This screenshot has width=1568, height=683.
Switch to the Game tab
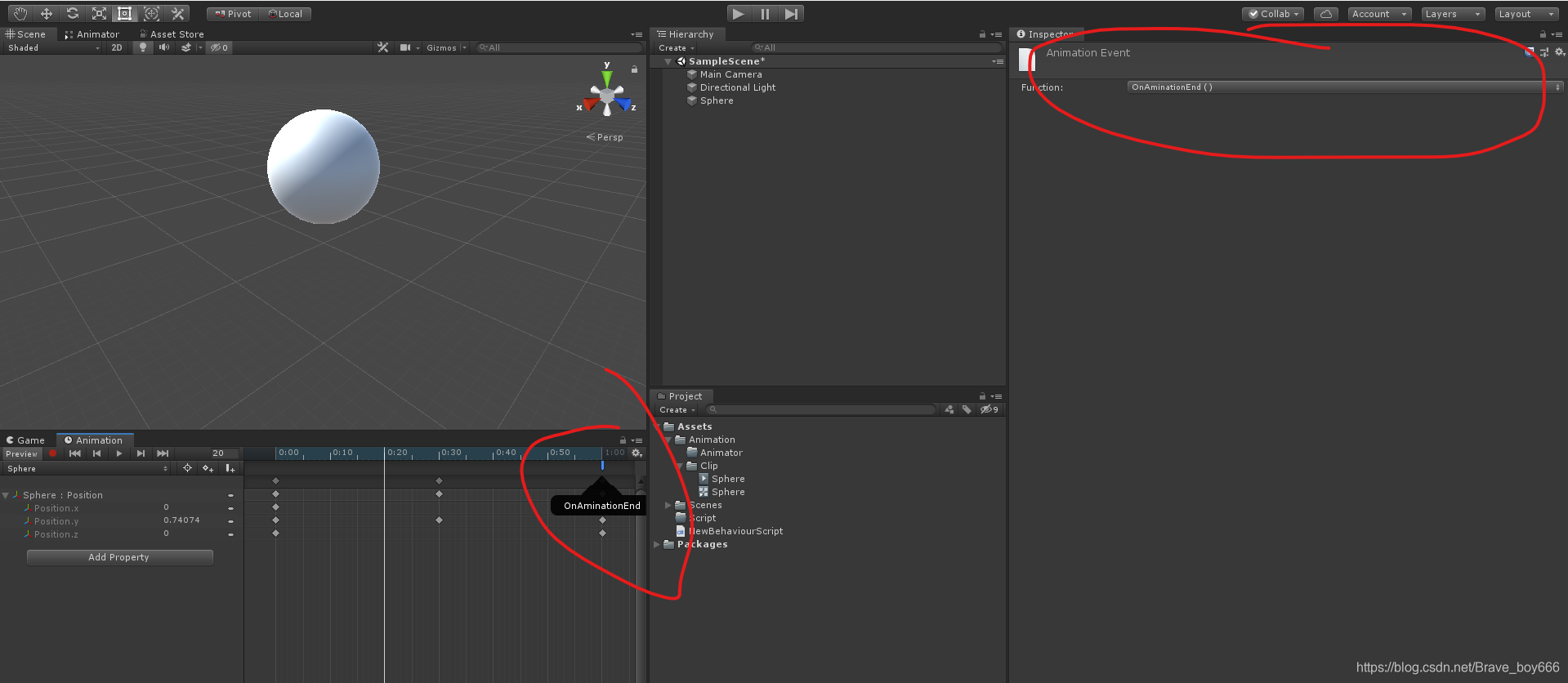[26, 440]
